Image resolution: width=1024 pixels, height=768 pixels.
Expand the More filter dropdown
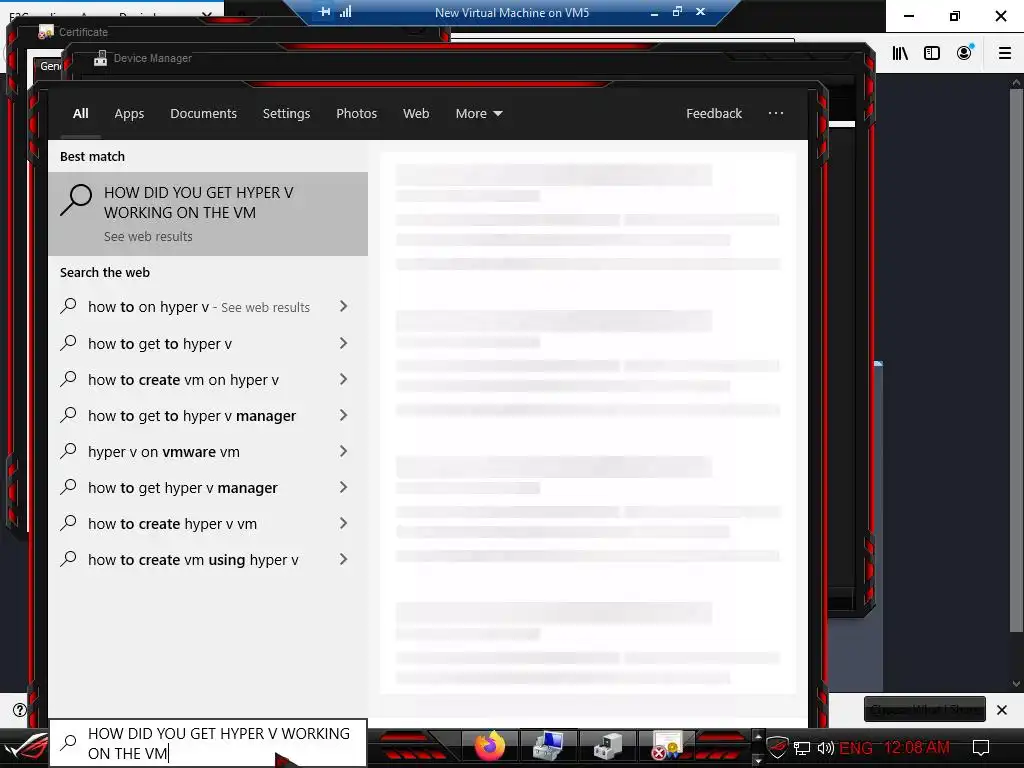479,114
